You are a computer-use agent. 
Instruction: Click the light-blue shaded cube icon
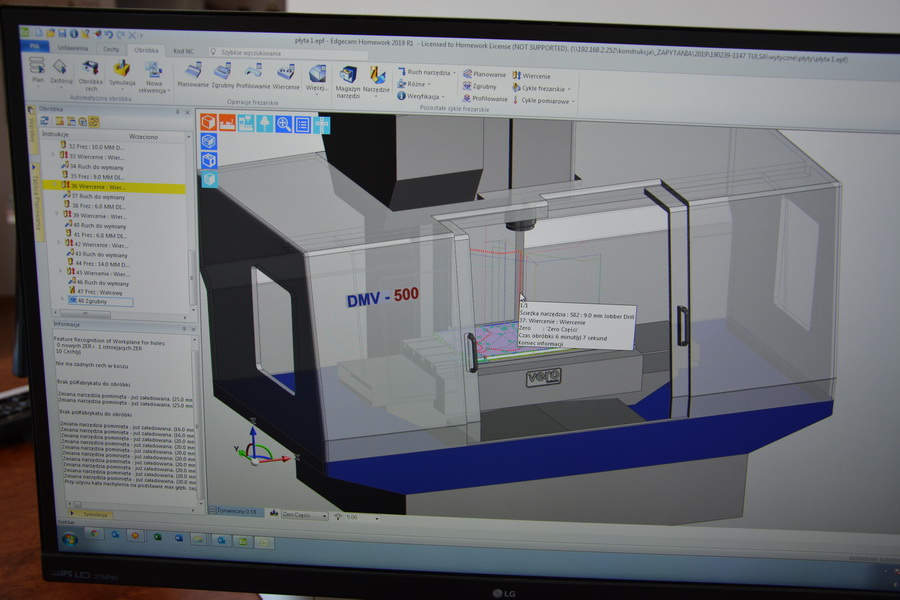tap(210, 179)
